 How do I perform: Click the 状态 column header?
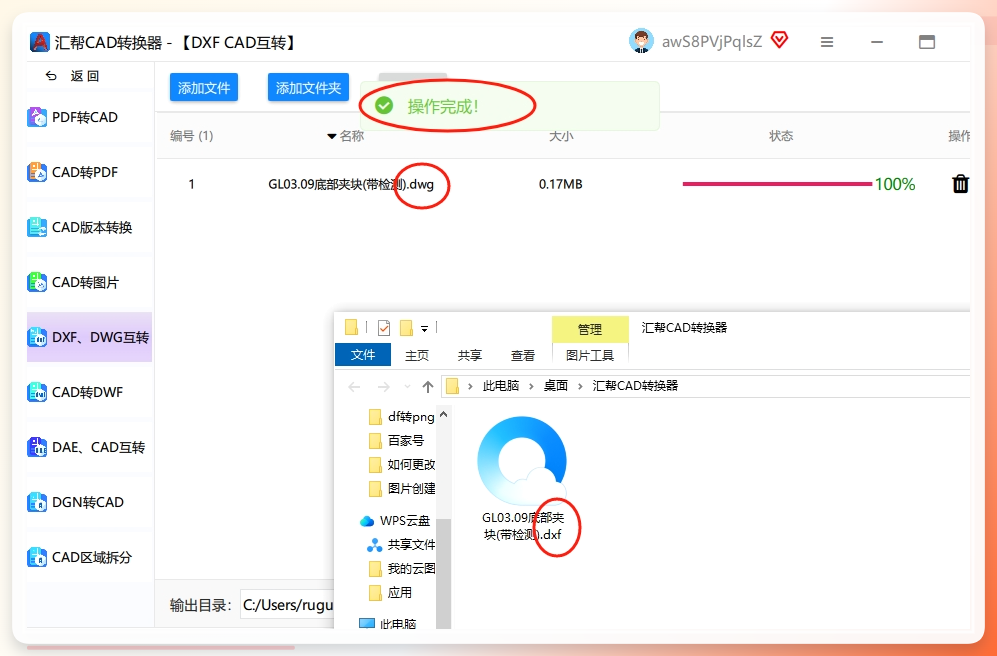click(781, 136)
